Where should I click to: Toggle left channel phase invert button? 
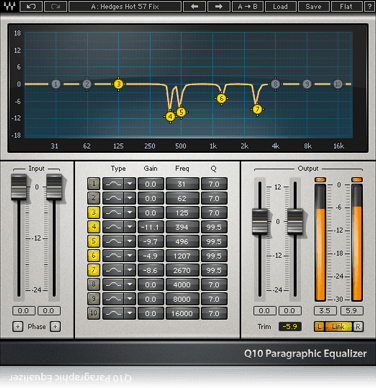click(18, 326)
